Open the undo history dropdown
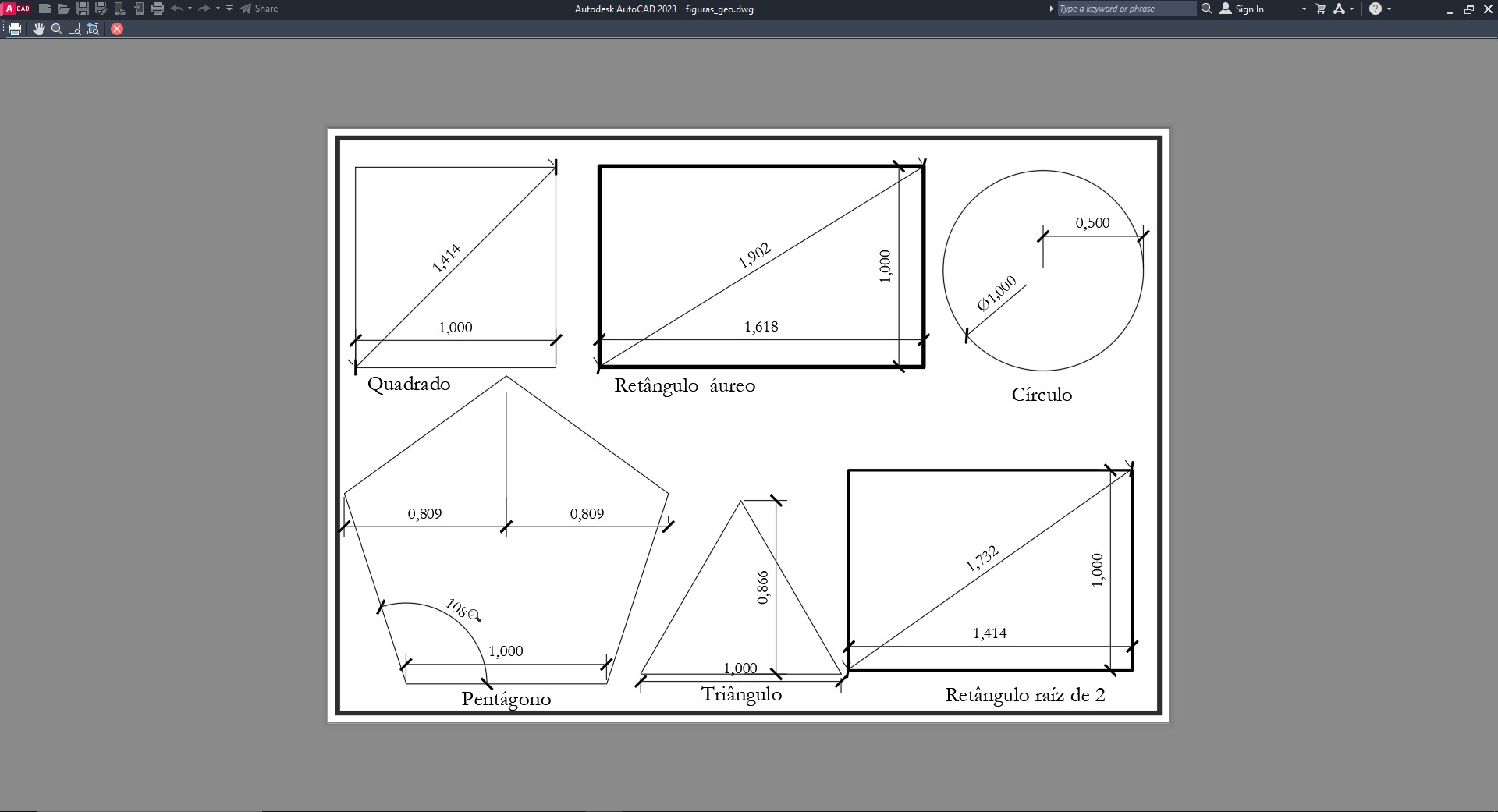This screenshot has width=1498, height=812. click(190, 9)
